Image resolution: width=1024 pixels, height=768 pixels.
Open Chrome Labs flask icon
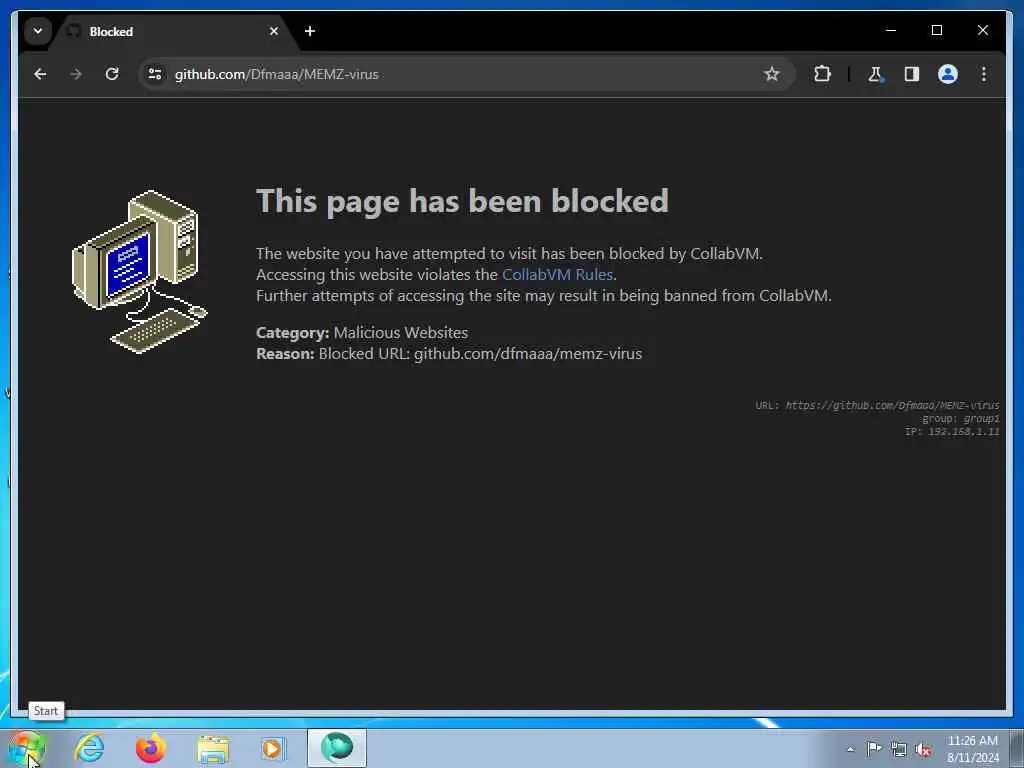pos(875,74)
